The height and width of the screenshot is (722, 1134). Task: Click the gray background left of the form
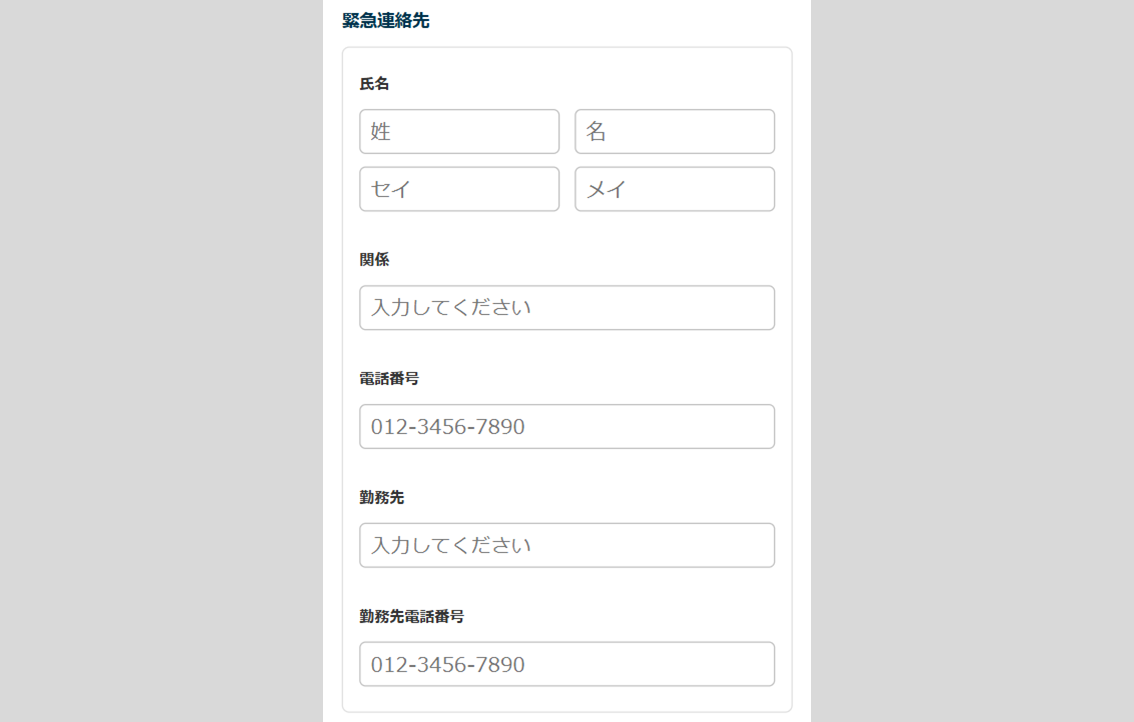click(160, 360)
